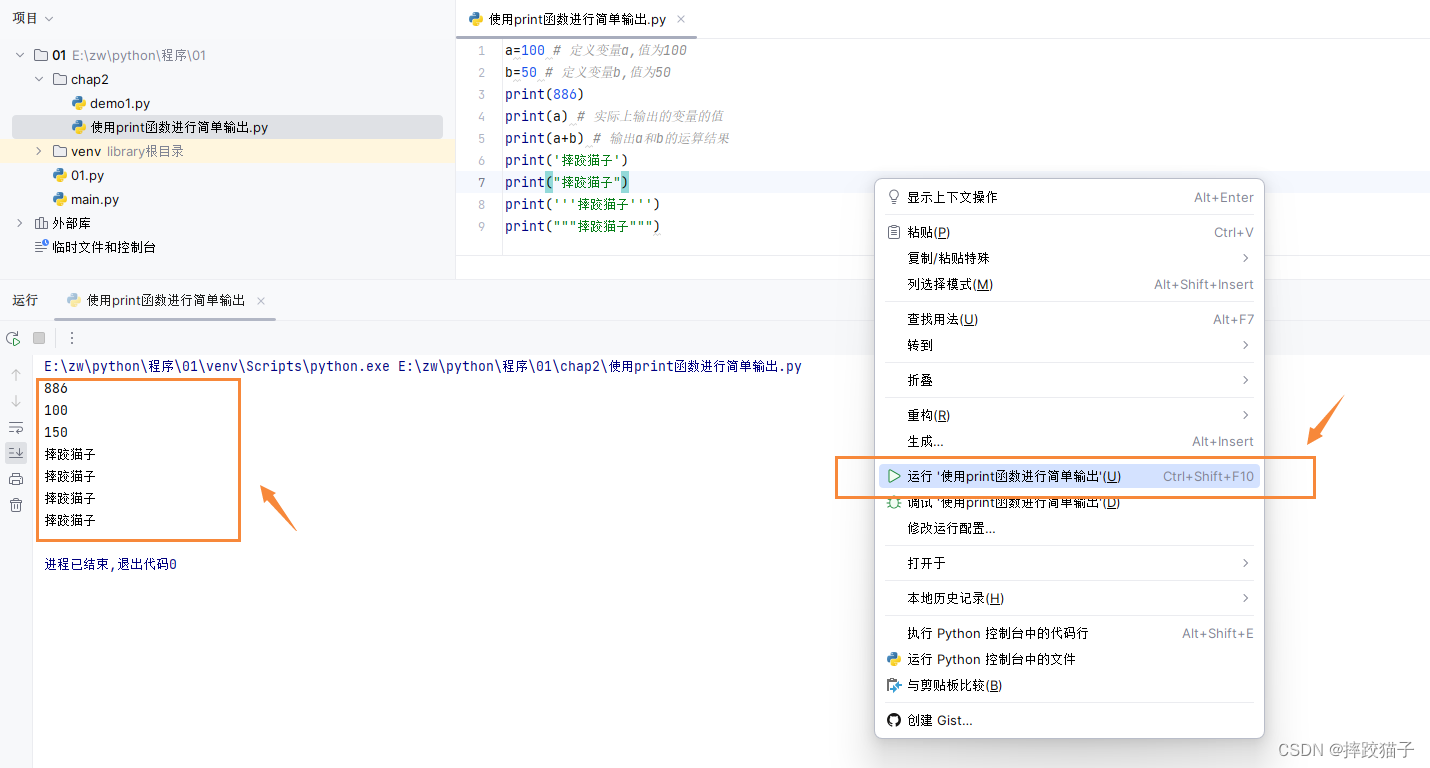This screenshot has width=1430, height=768.
Task: Open the 转到 submenu
Action: [1069, 345]
